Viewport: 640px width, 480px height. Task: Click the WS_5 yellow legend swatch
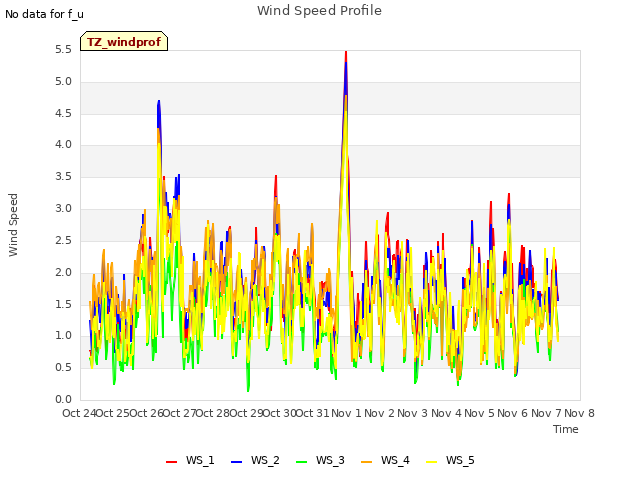coord(431,461)
